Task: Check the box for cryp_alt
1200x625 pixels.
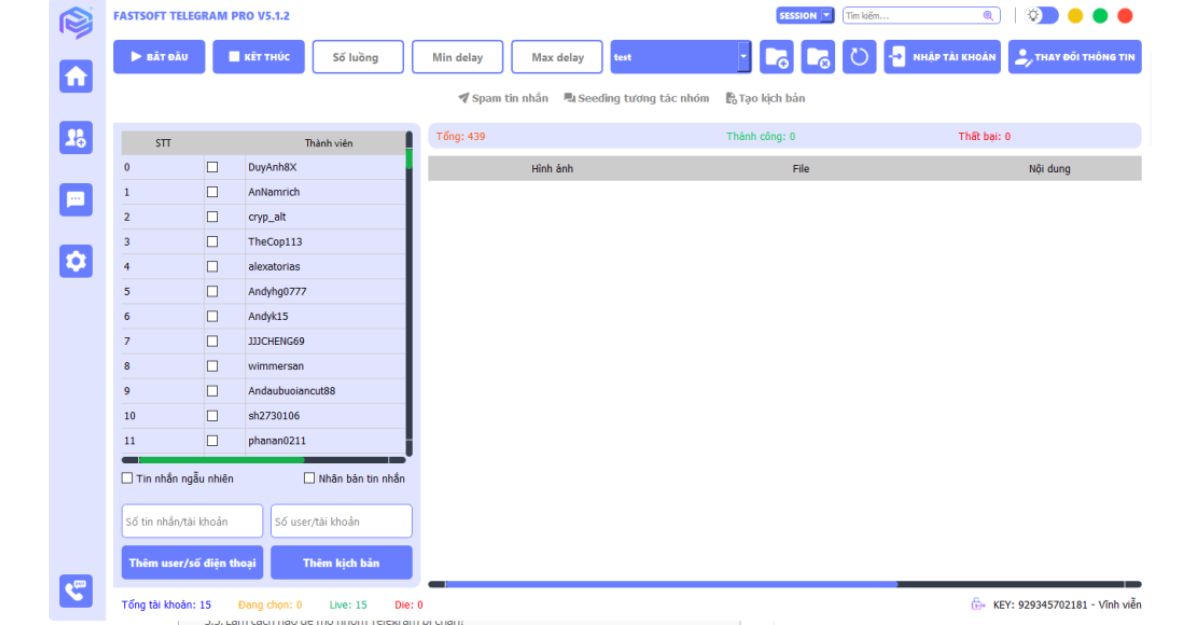Action: pos(212,217)
